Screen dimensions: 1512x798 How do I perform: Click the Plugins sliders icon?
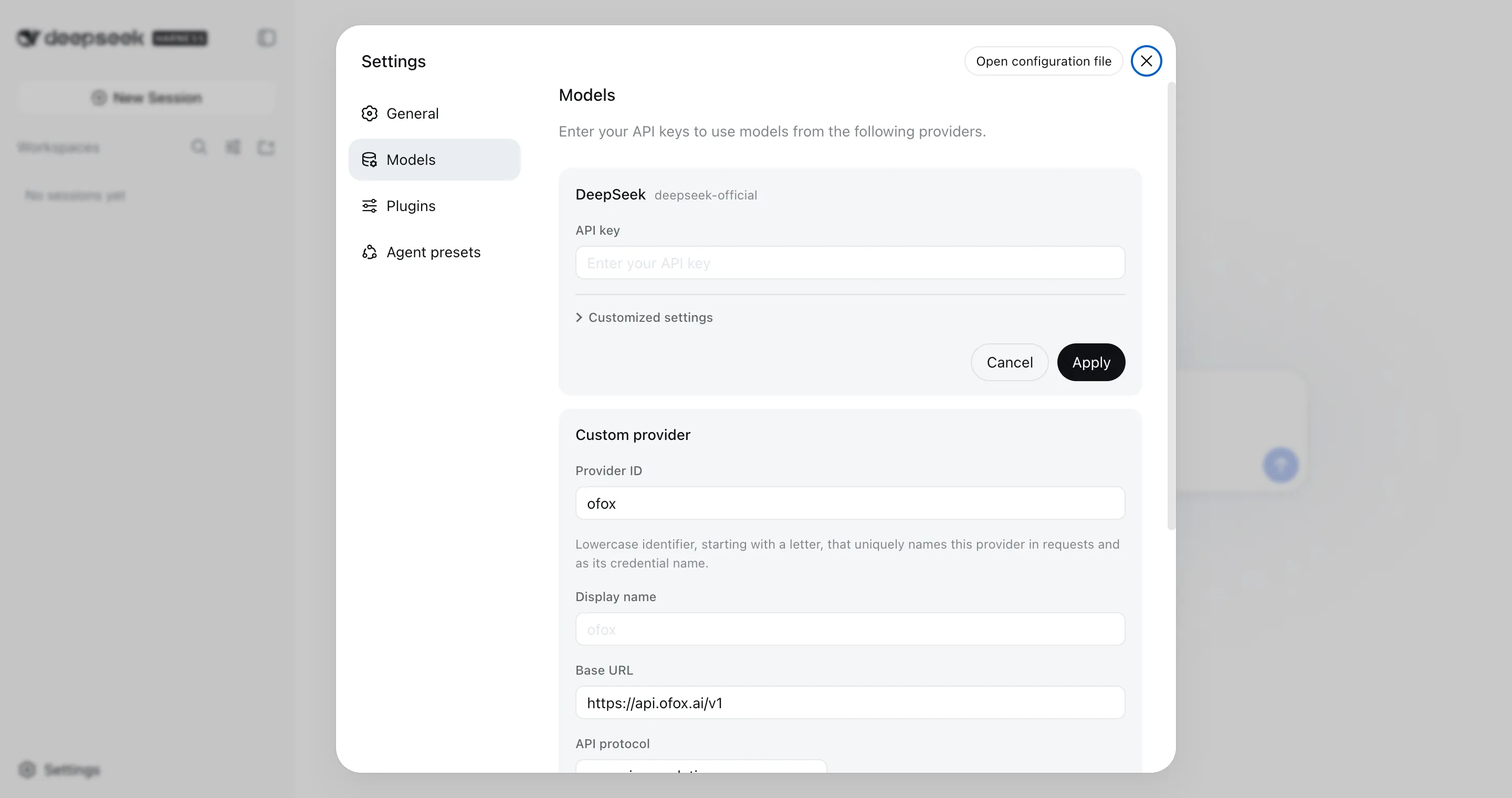click(x=369, y=206)
